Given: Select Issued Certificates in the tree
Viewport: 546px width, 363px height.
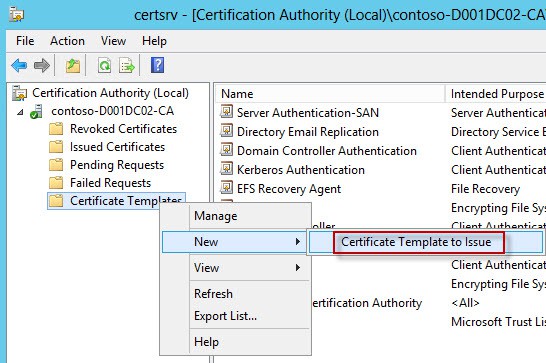Looking at the screenshot, I should pos(117,147).
